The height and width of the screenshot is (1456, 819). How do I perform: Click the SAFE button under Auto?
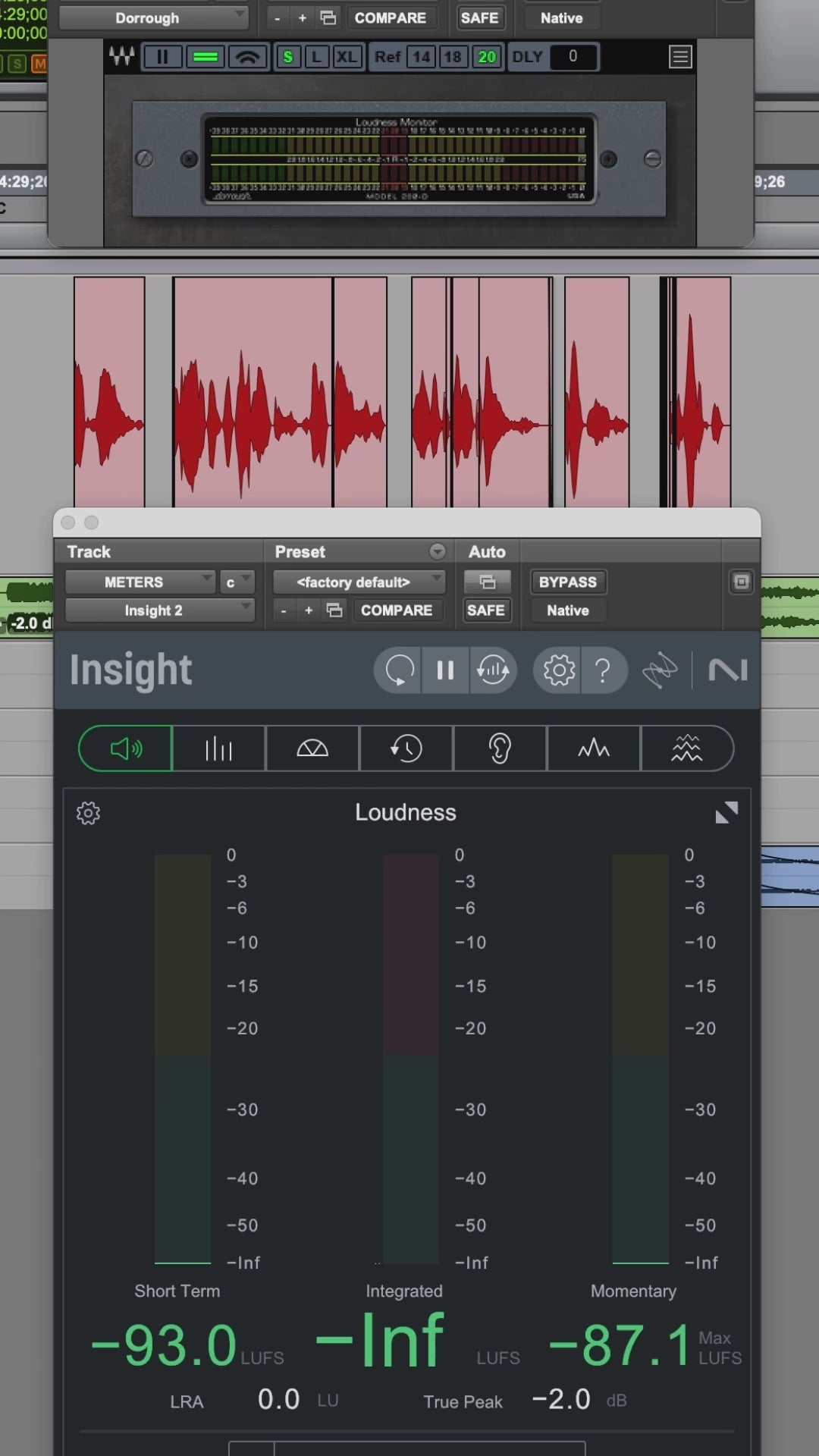coord(485,610)
